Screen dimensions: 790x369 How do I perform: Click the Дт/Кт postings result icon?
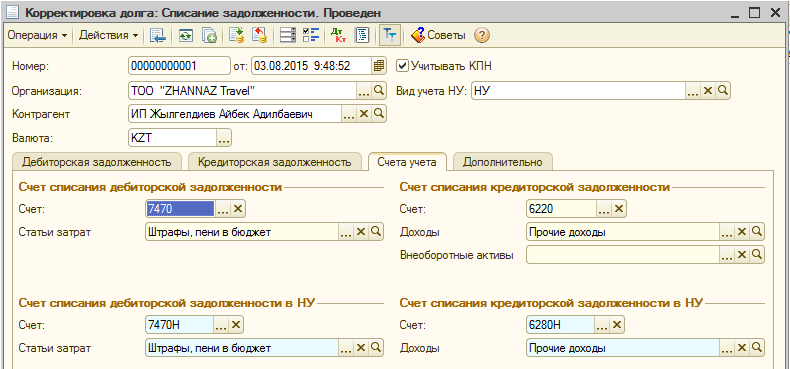point(336,35)
